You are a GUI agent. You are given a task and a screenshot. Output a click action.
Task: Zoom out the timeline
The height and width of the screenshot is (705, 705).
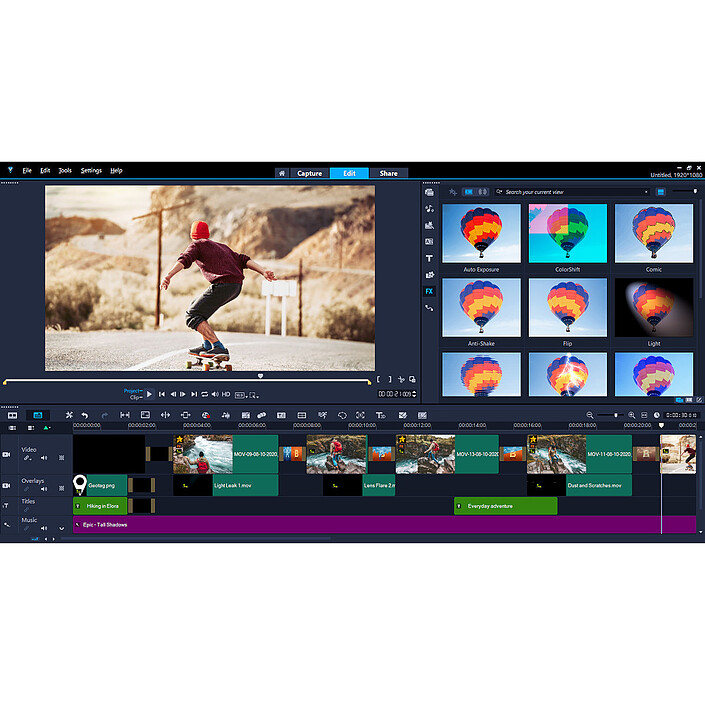coord(590,415)
